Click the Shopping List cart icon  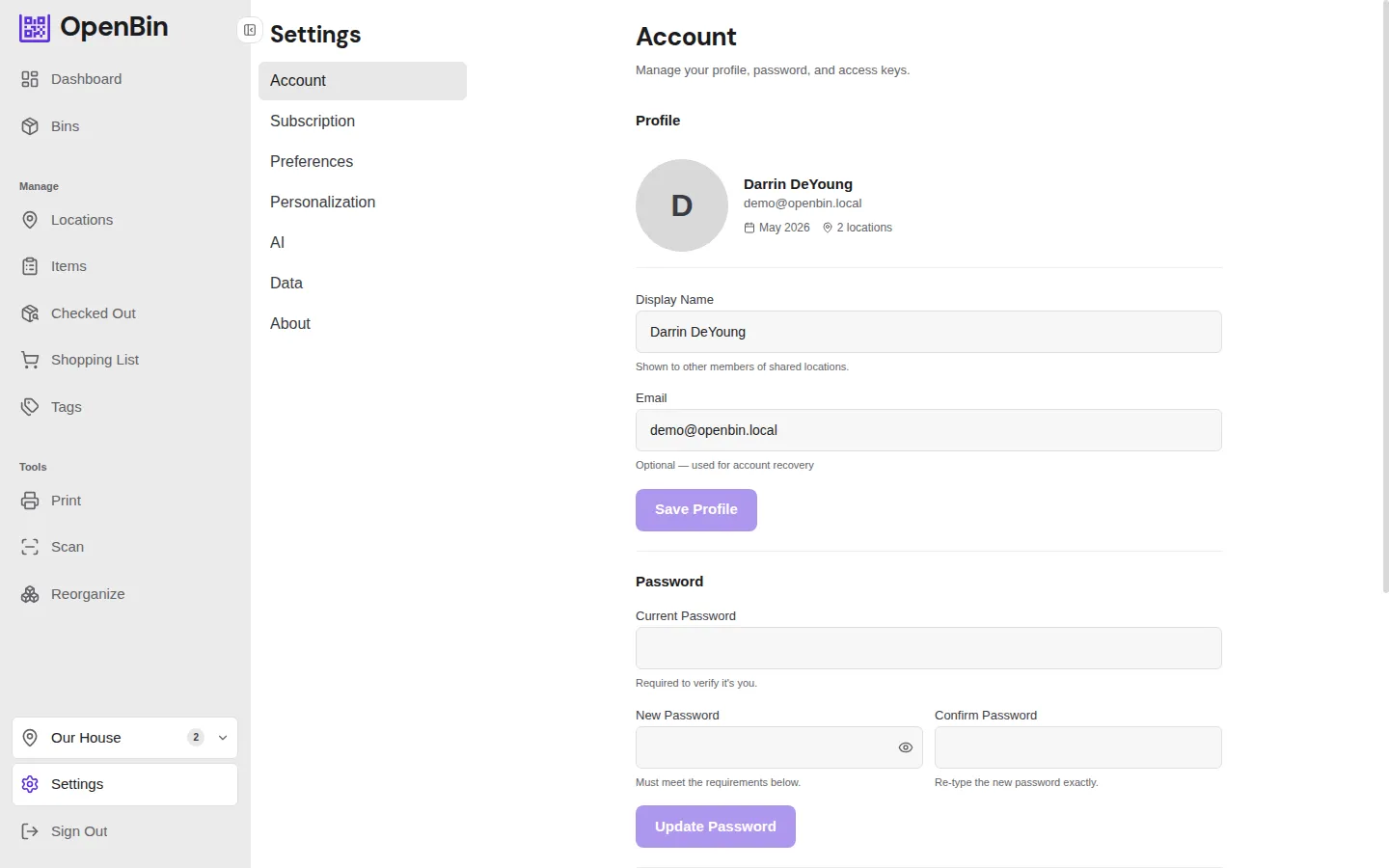[30, 360]
